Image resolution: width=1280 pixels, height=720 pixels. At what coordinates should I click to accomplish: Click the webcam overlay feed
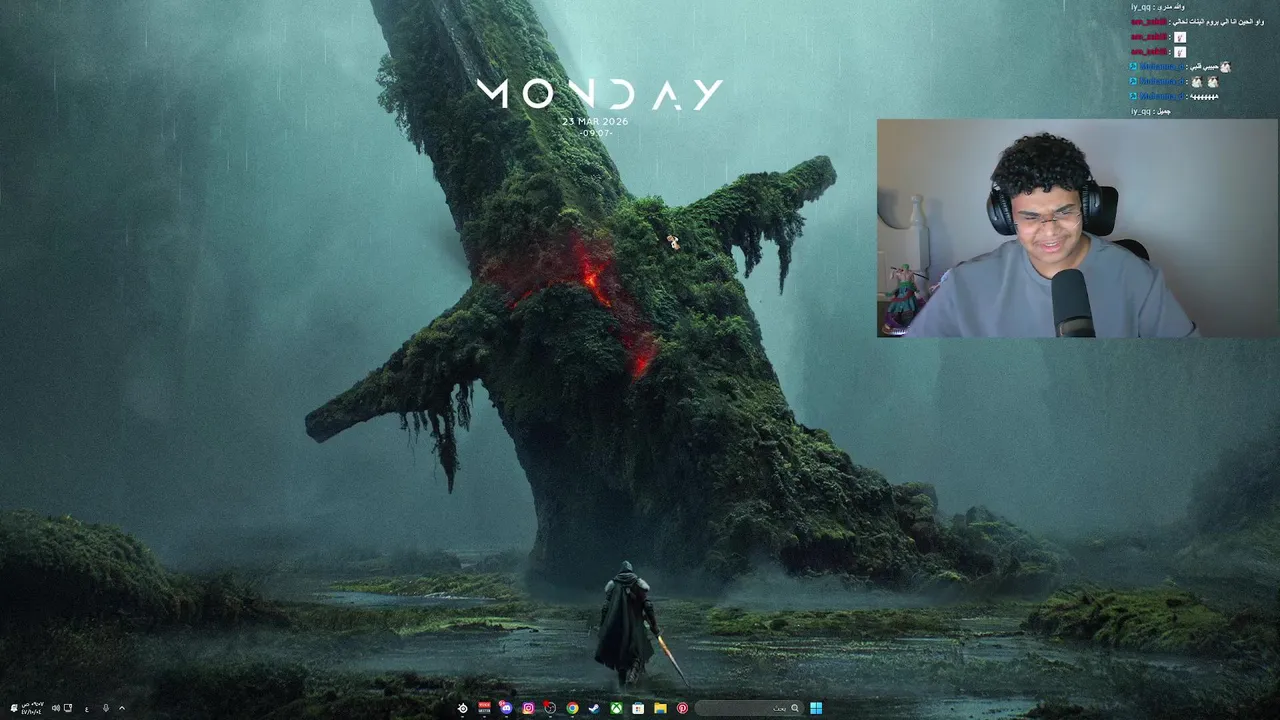pyautogui.click(x=1077, y=228)
